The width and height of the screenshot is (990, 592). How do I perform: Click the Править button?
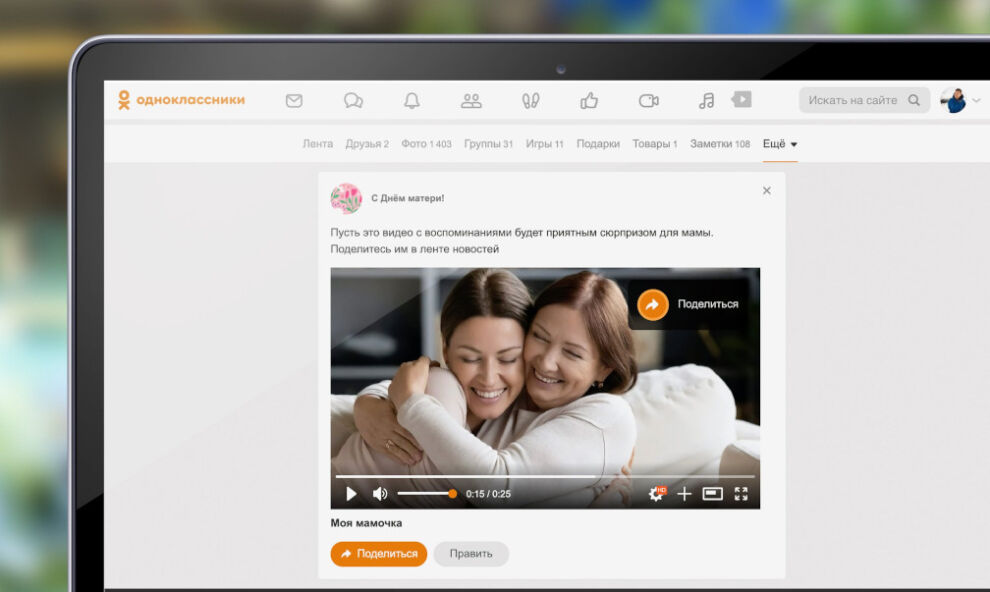[x=471, y=554]
